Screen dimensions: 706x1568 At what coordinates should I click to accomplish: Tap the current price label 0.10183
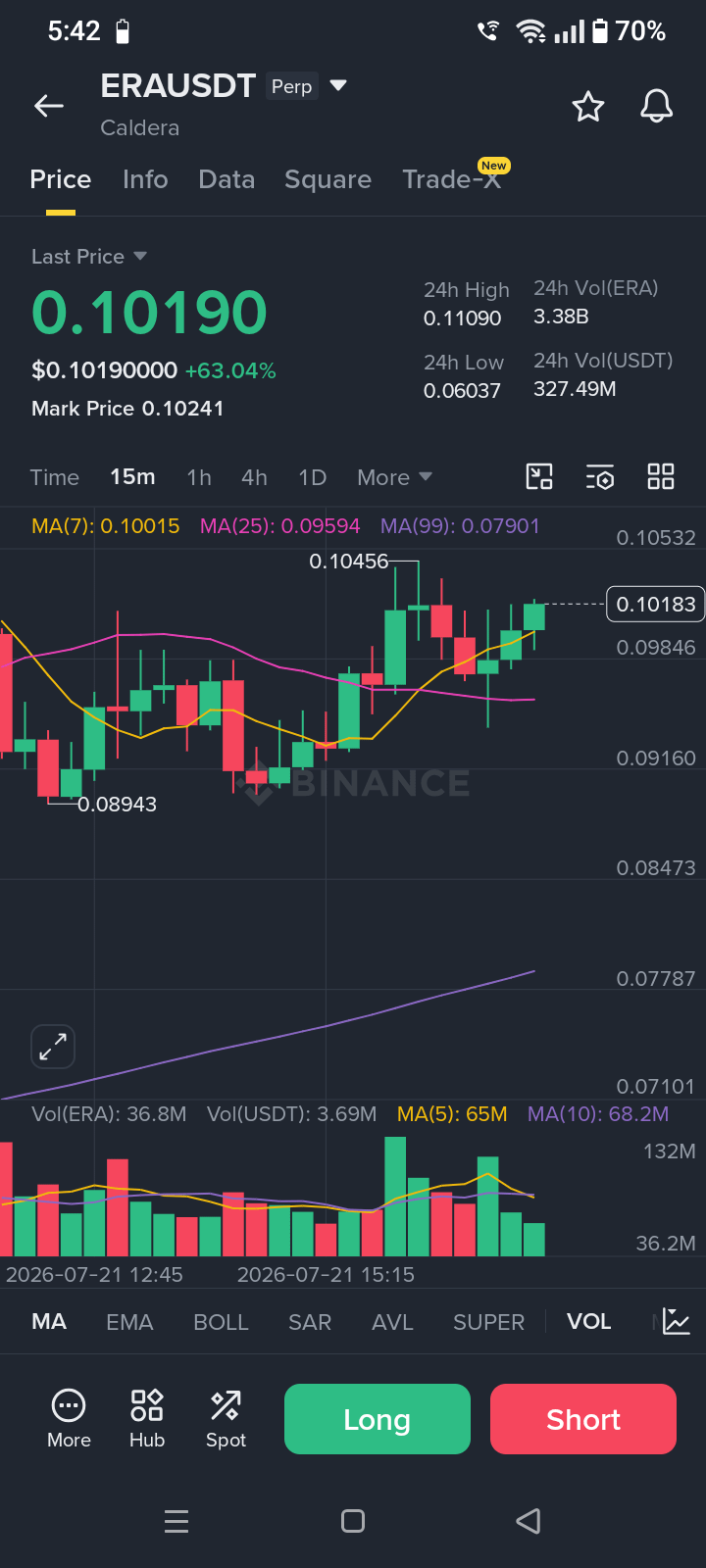[656, 604]
